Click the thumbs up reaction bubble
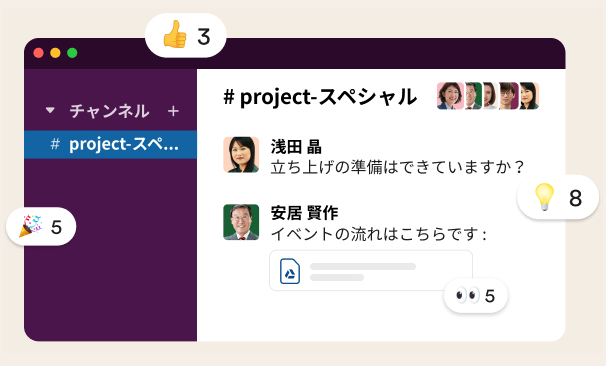The height and width of the screenshot is (366, 606). [x=186, y=36]
